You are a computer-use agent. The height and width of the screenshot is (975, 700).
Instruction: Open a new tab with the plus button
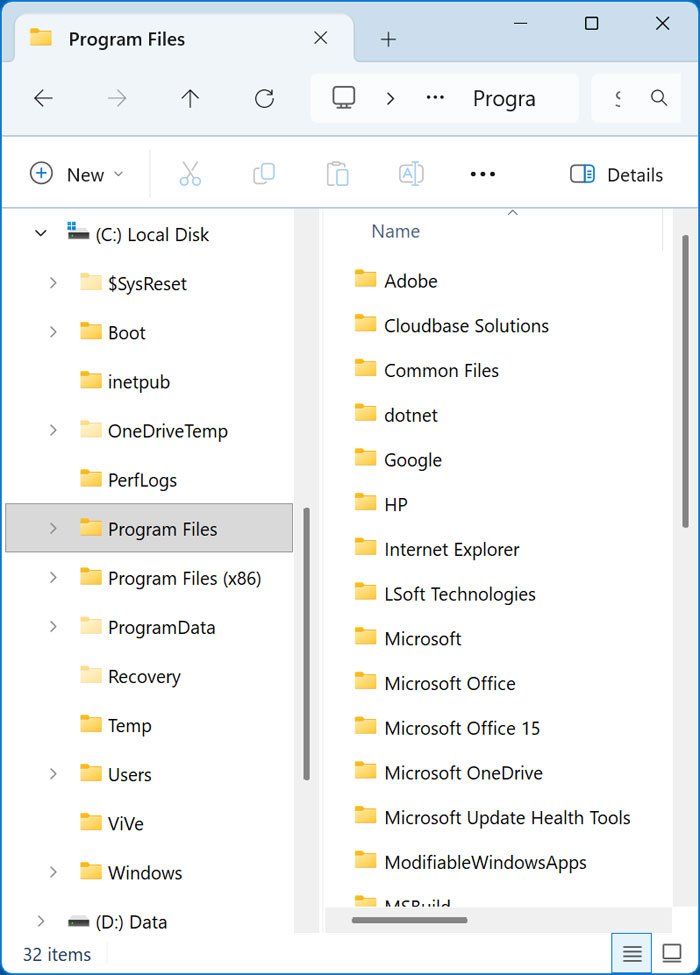(x=388, y=39)
